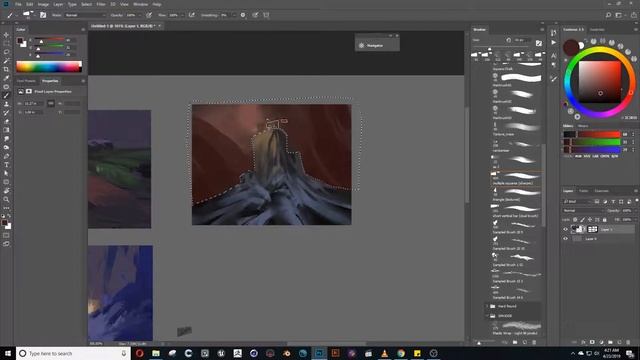640x360 pixels.
Task: Toggle Quick Mask mode icon in toolbar
Action: (x=6, y=236)
